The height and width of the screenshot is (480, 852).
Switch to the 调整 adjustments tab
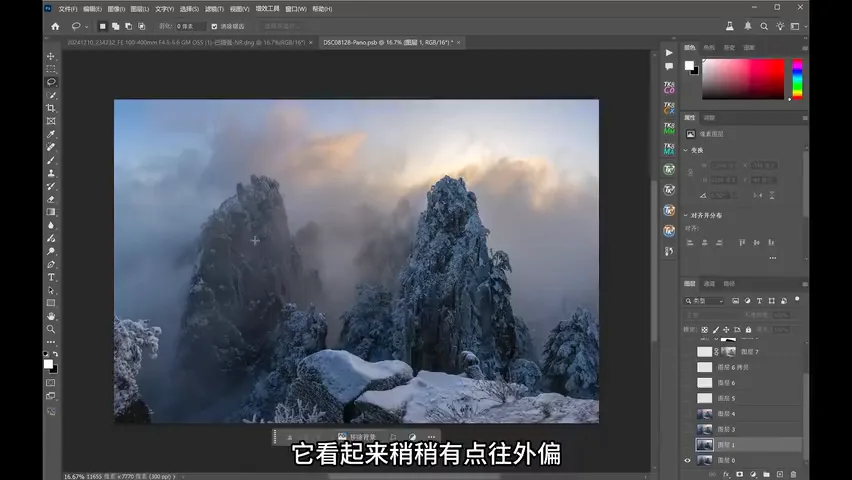coord(709,118)
